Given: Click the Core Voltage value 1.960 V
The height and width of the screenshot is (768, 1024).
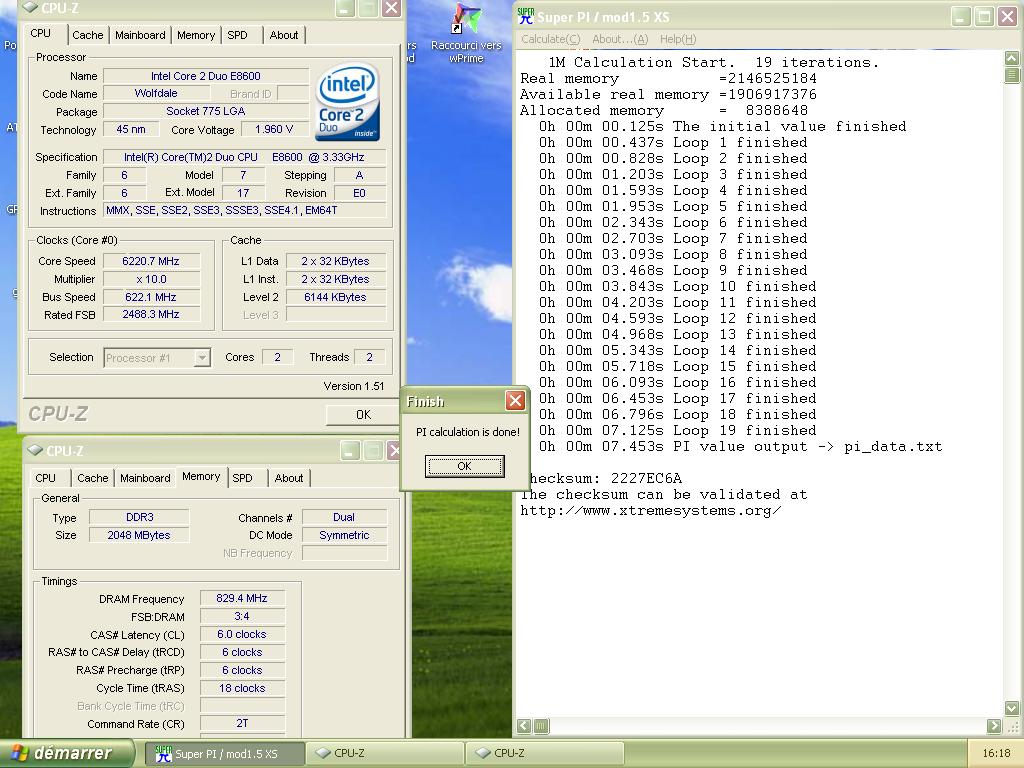Looking at the screenshot, I should (x=274, y=129).
